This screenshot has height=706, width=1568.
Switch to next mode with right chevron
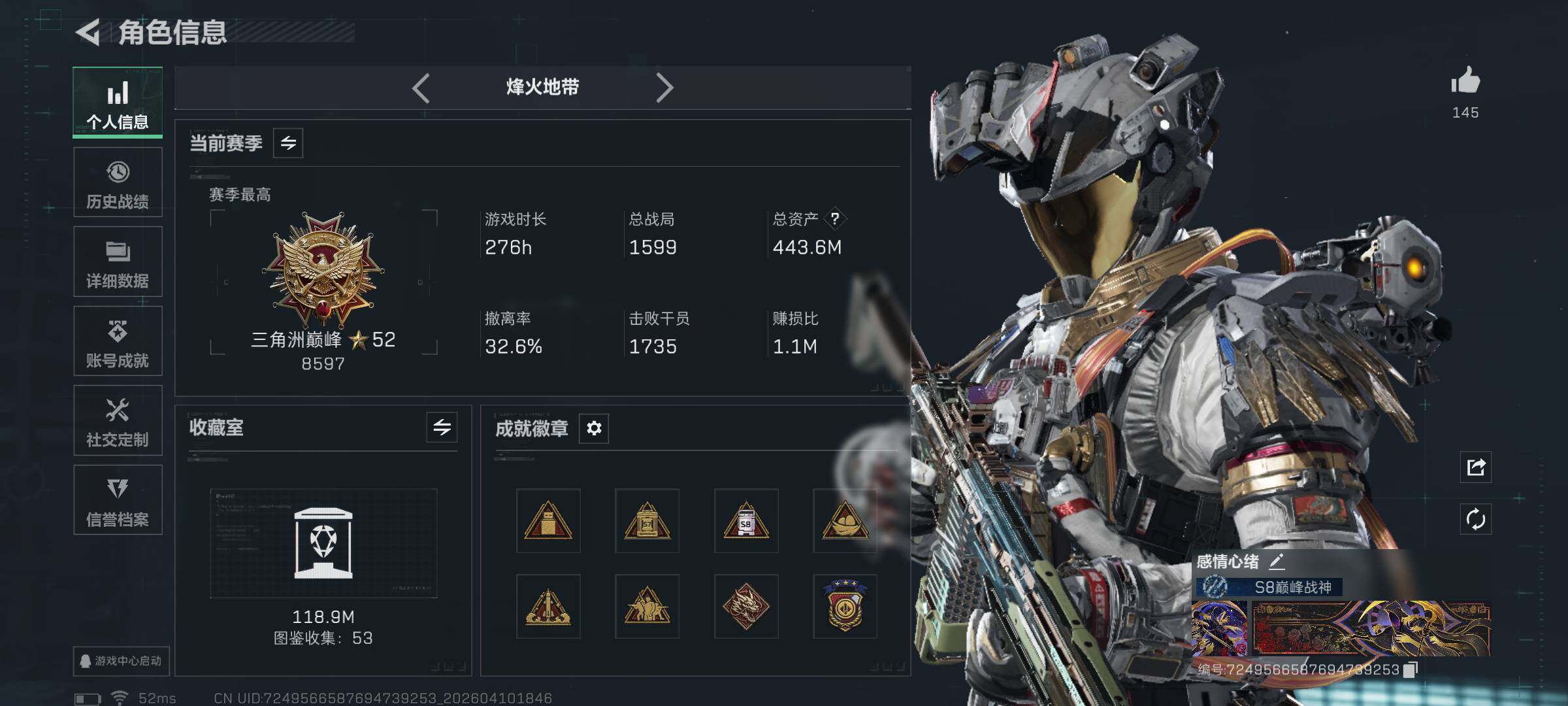664,88
